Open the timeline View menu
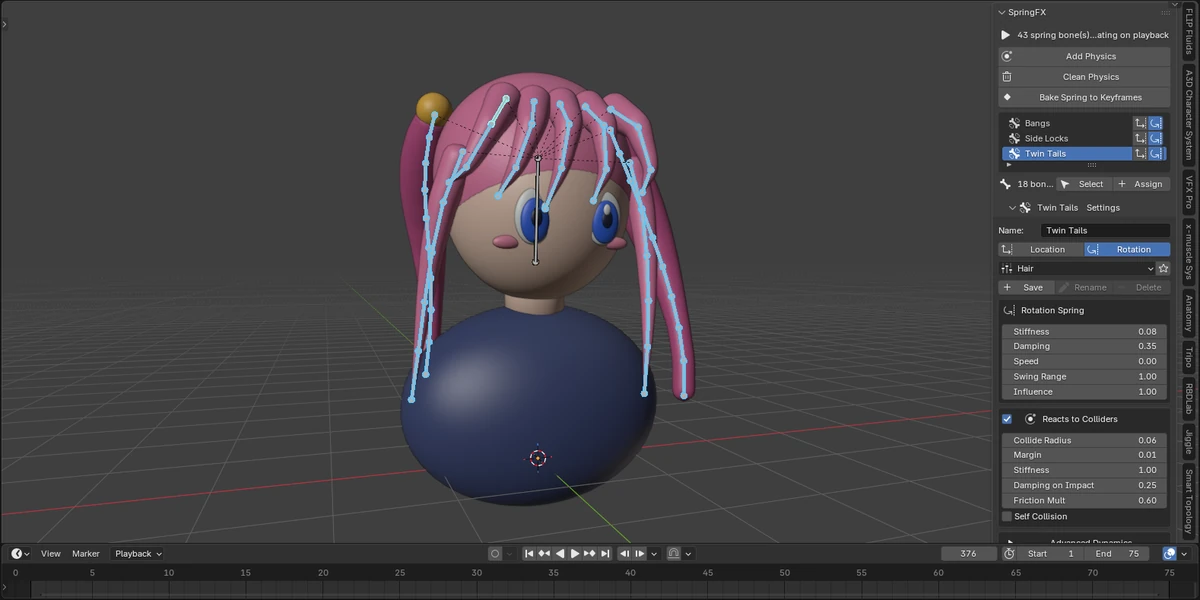 coord(50,553)
